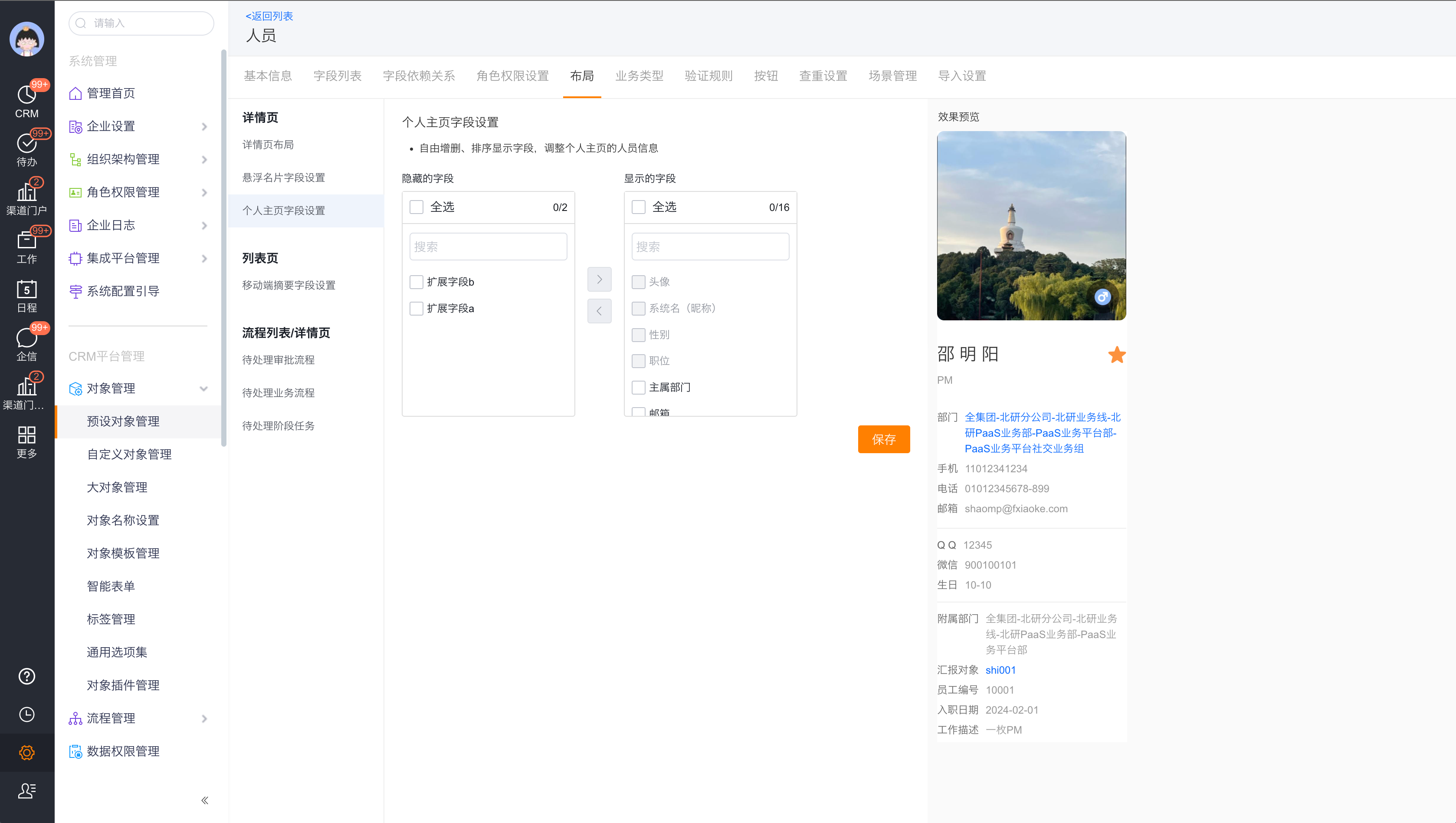Expand the 组织架构管理 menu item
This screenshot has height=823, width=1456.
tap(123, 159)
